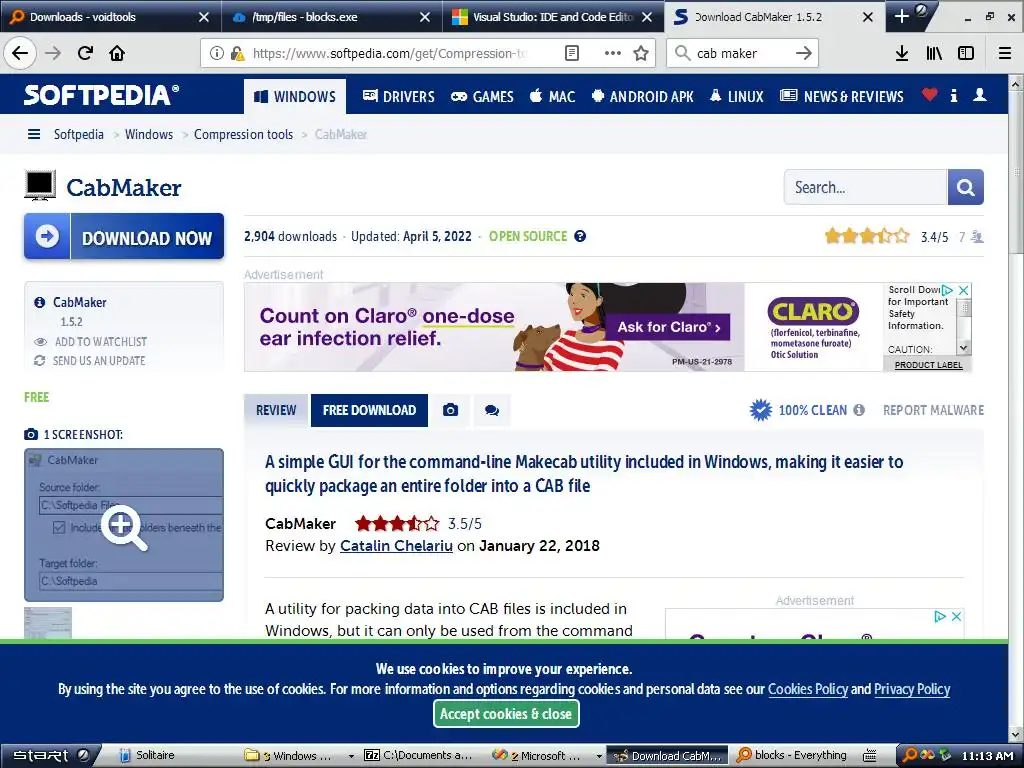Accept cookies & close button

(x=506, y=714)
